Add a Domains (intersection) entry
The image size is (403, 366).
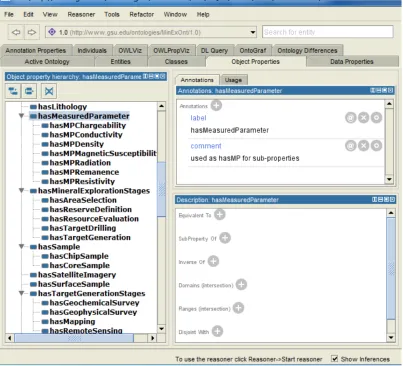[x=241, y=285]
